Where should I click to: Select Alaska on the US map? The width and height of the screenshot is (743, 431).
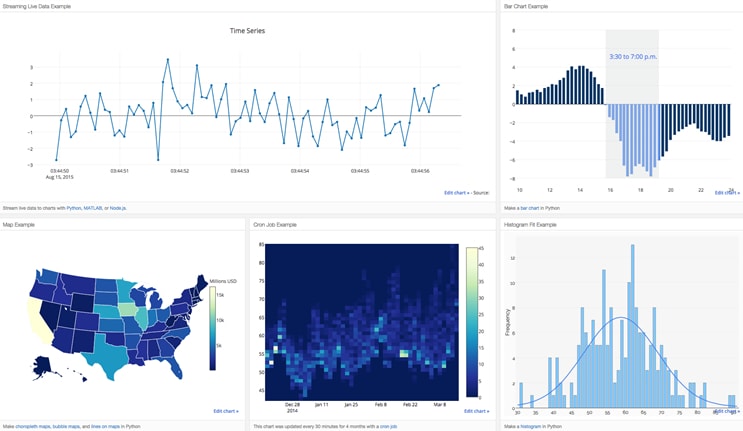coord(44,366)
